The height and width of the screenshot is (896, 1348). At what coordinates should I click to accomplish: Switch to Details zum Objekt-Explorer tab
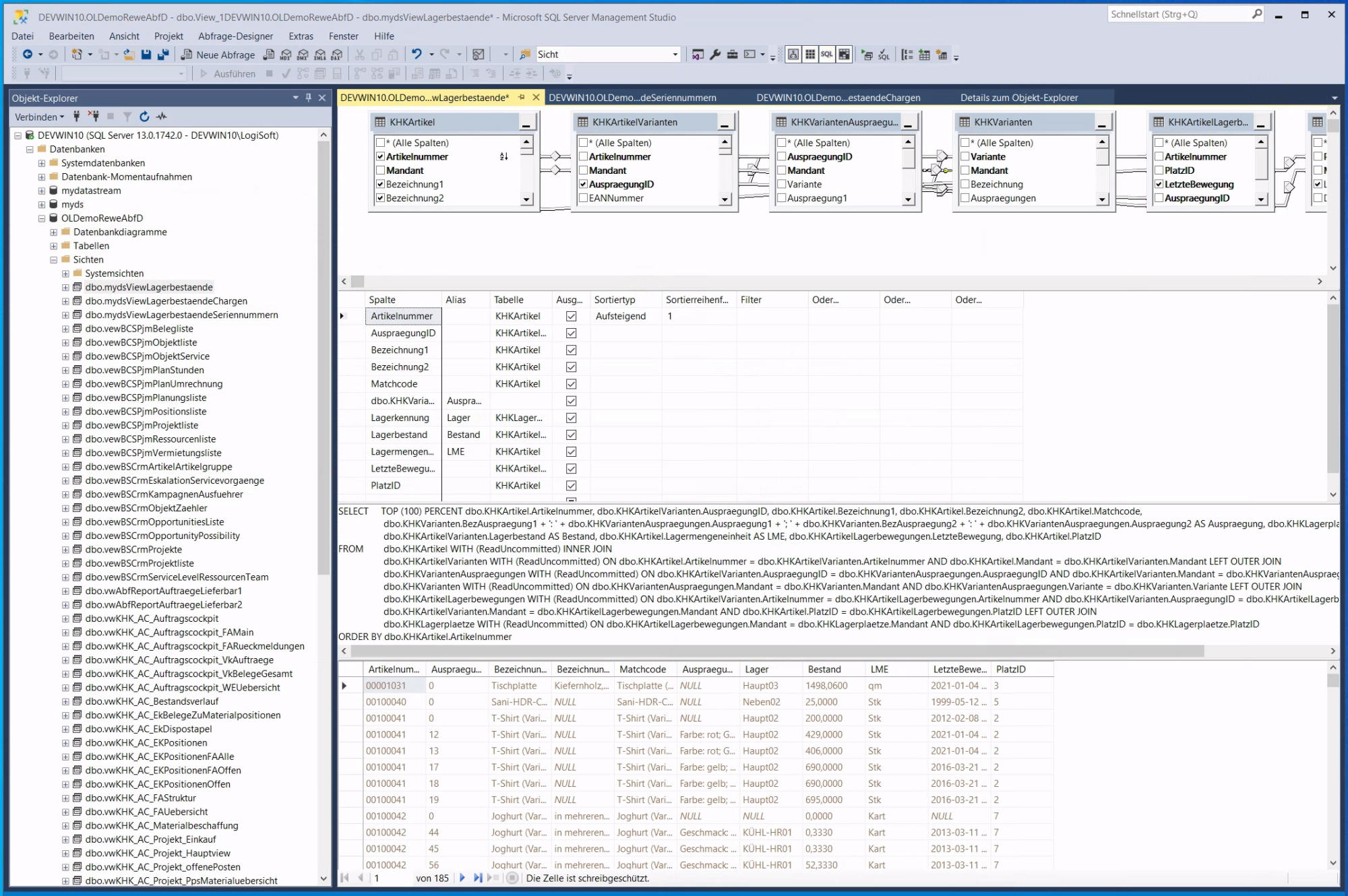(1018, 98)
